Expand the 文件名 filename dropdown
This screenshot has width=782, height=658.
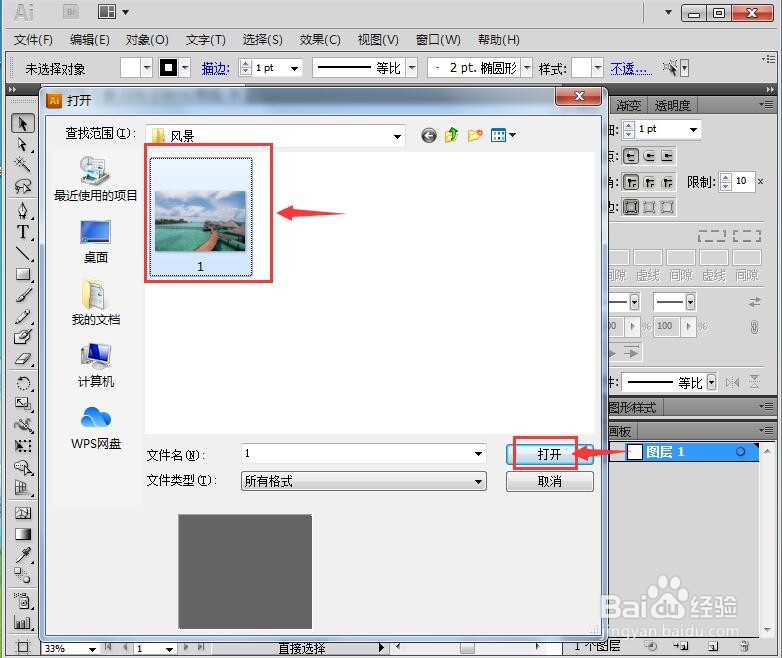click(x=478, y=453)
